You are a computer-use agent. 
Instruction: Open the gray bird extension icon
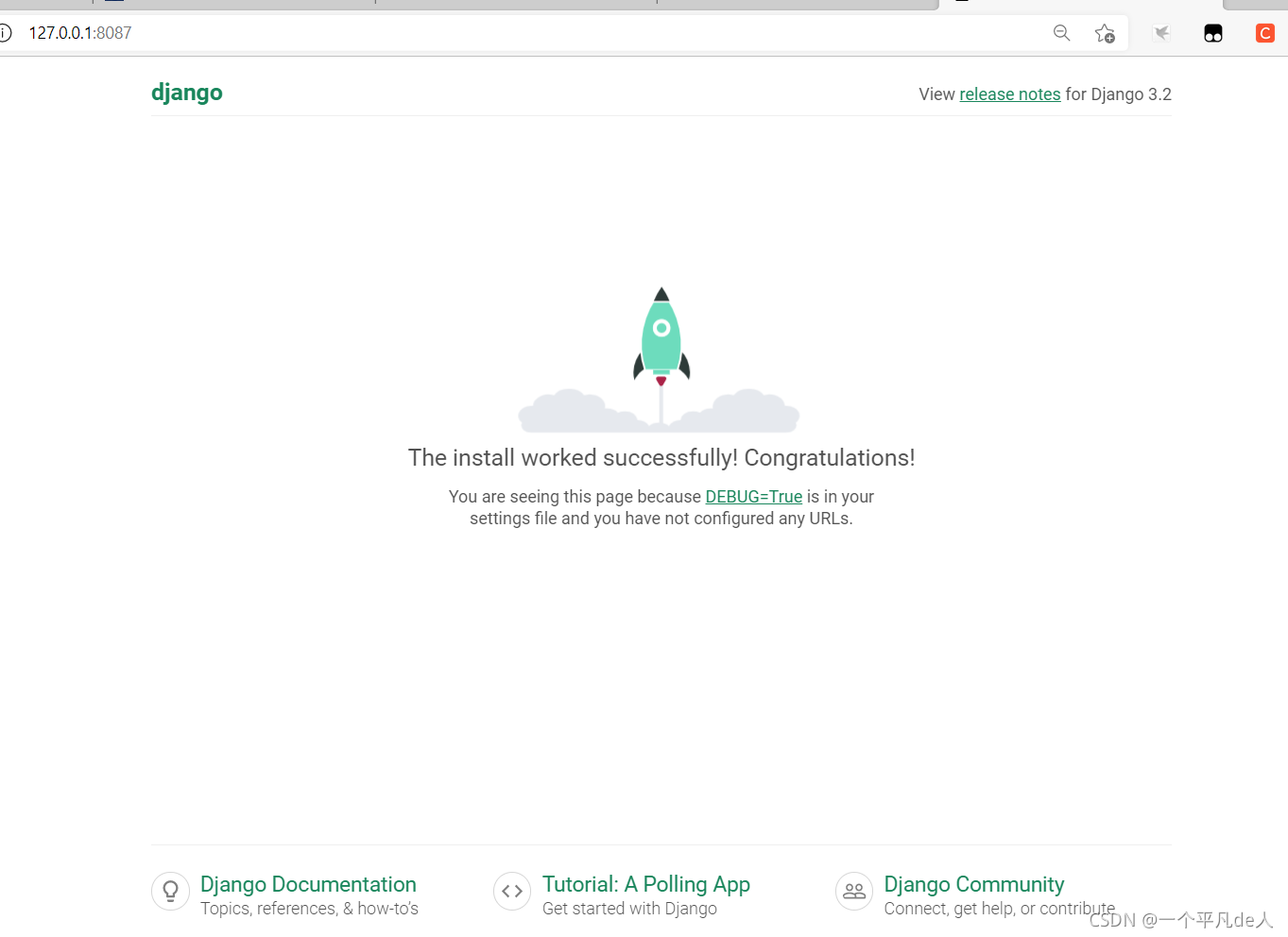1161,33
